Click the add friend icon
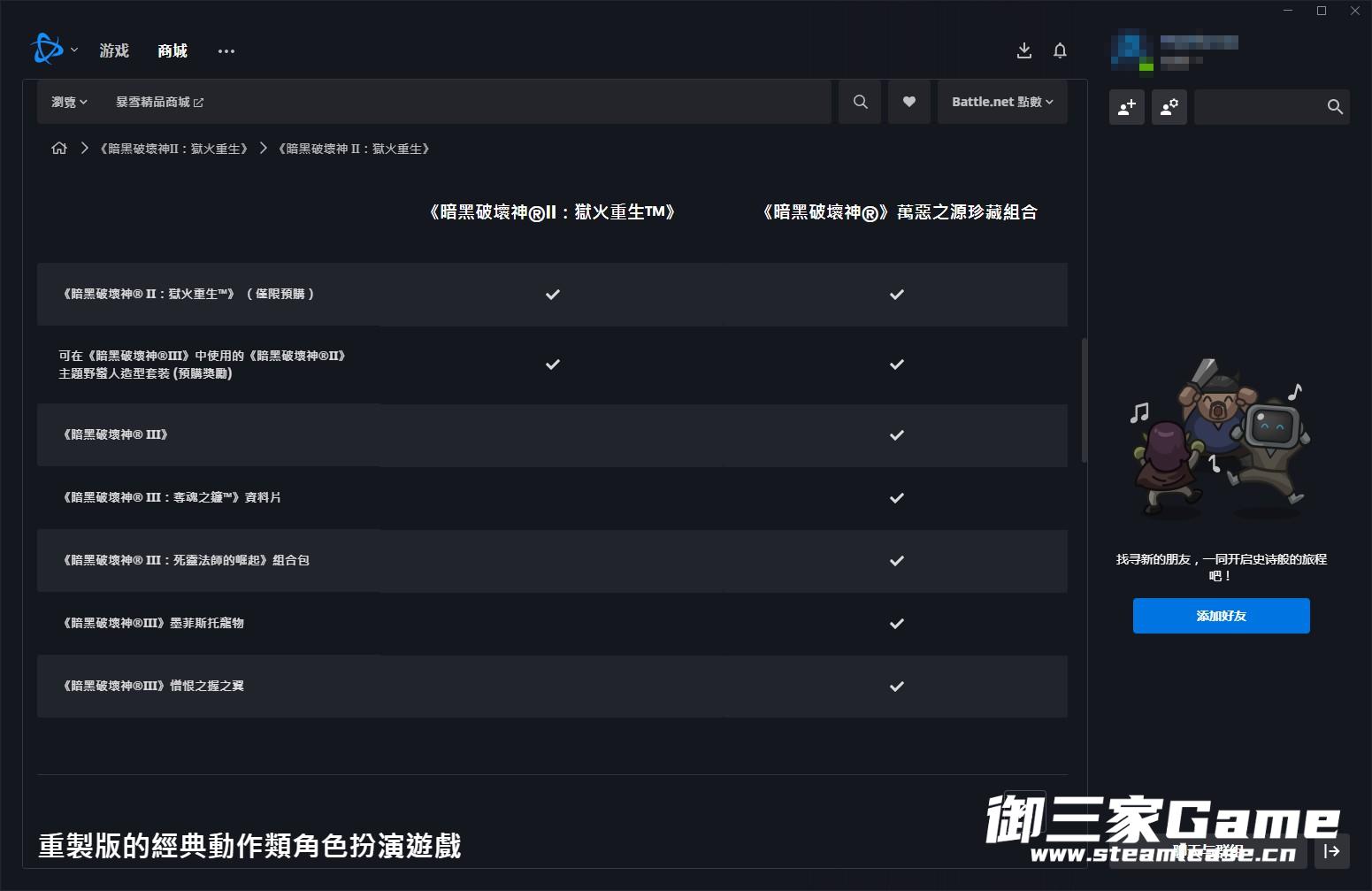1372x891 pixels. (x=1126, y=107)
